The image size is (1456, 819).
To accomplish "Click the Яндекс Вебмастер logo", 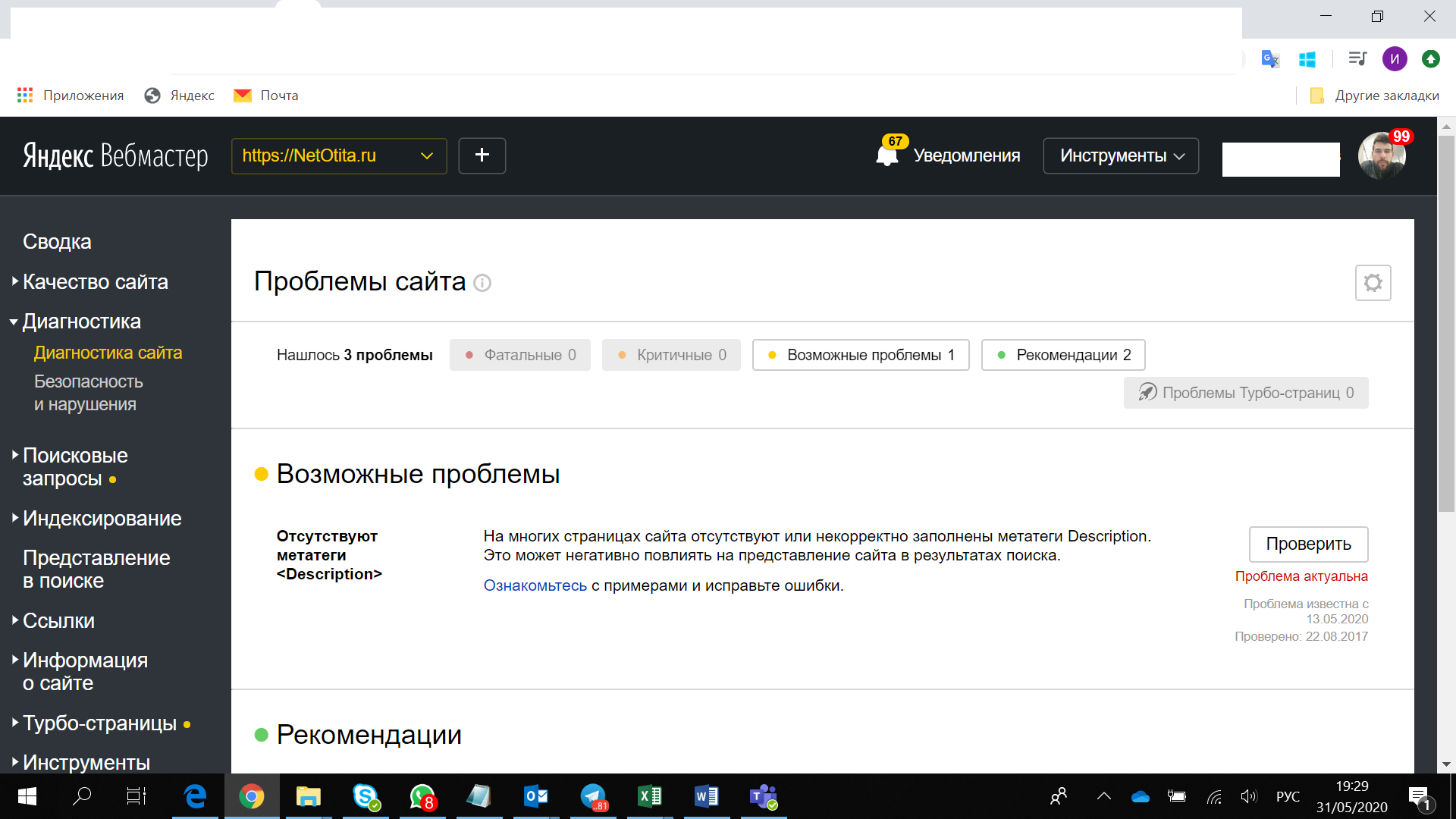I will (x=115, y=155).
